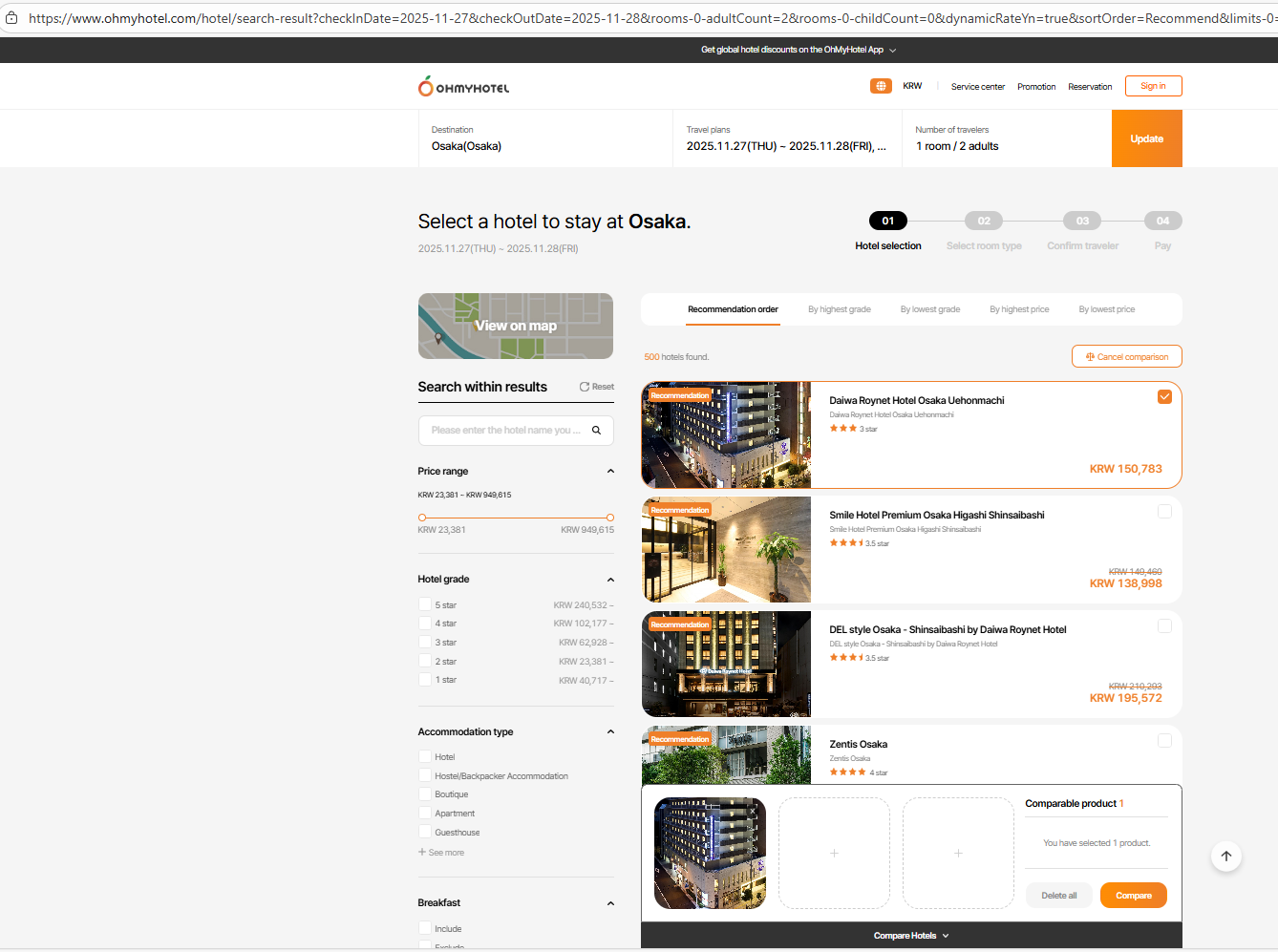The image size is (1278, 952).
Task: Select the Boutique accommodation checkbox
Action: (425, 793)
